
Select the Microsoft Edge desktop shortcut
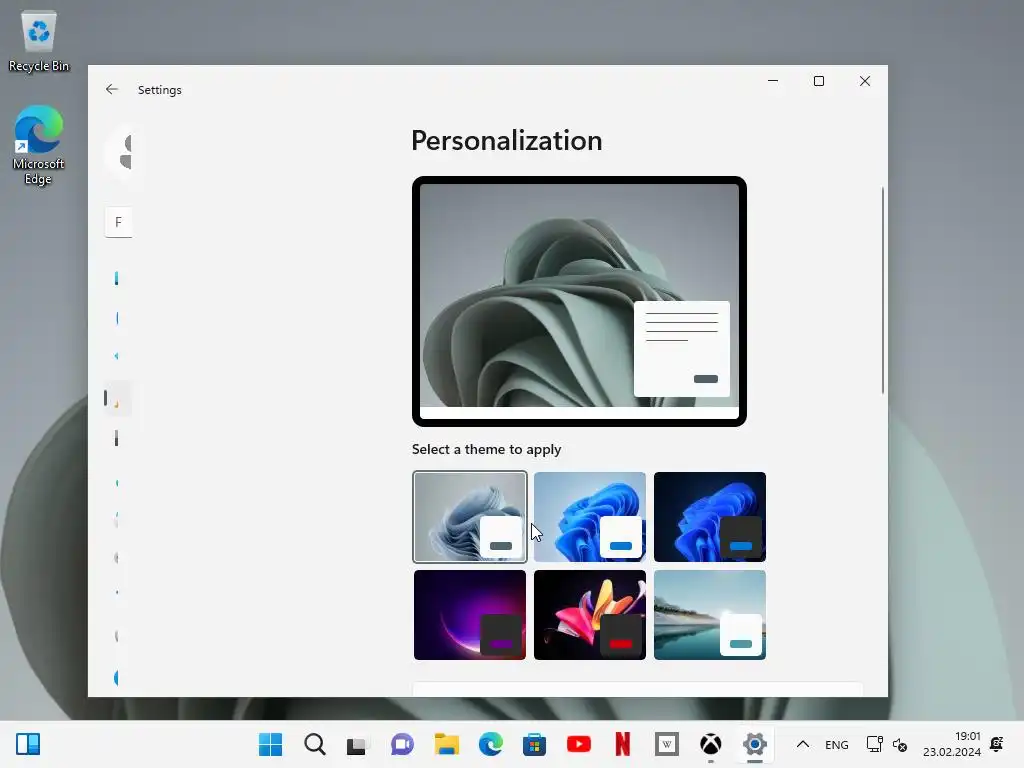coord(39,145)
